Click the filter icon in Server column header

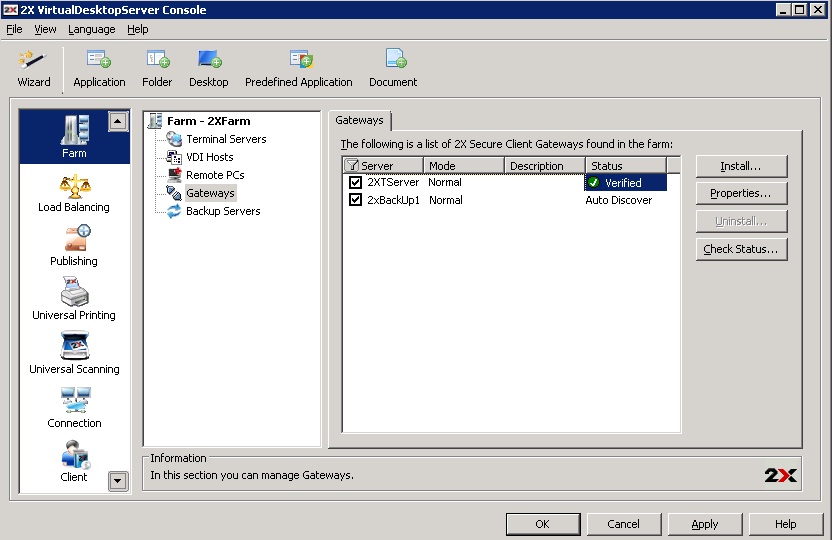pyautogui.click(x=351, y=166)
